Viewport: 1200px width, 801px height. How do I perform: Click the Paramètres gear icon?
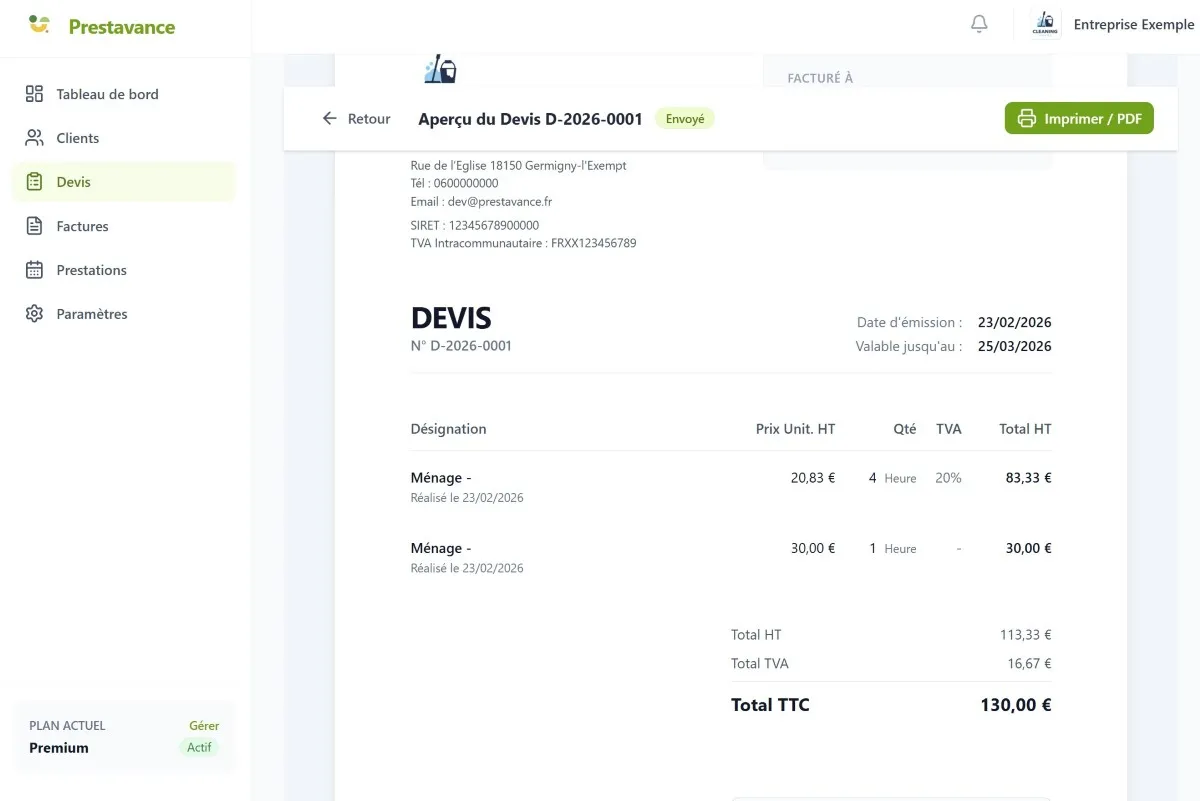[x=34, y=314]
